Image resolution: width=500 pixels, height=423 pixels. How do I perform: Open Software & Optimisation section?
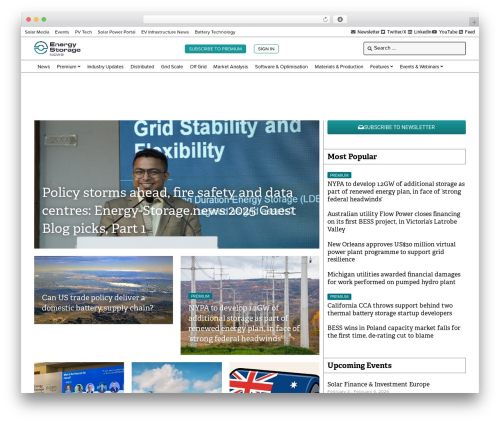pyautogui.click(x=281, y=67)
